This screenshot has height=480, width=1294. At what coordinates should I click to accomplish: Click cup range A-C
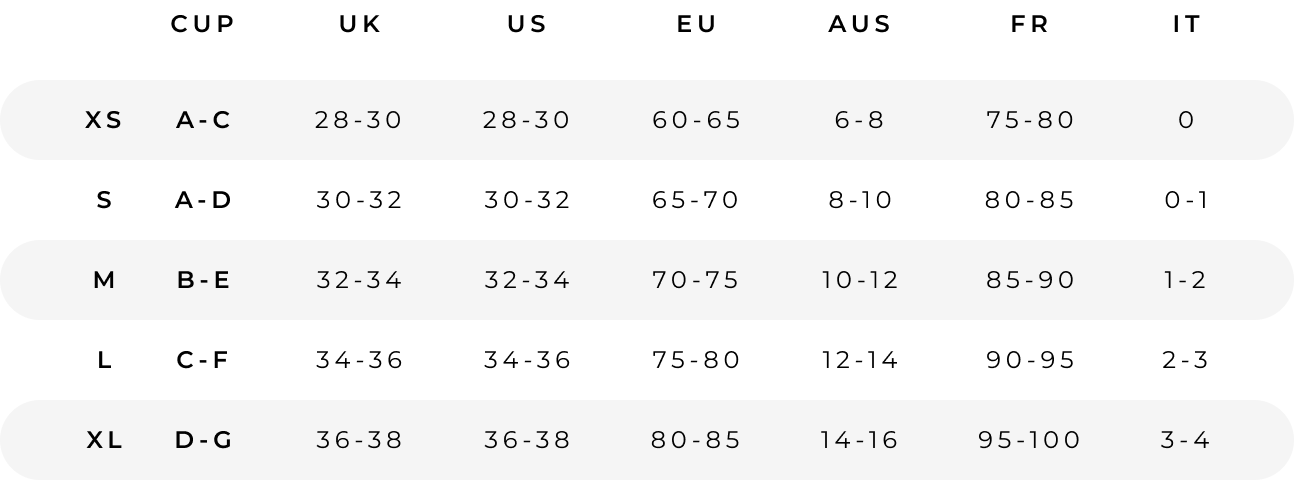click(x=204, y=120)
